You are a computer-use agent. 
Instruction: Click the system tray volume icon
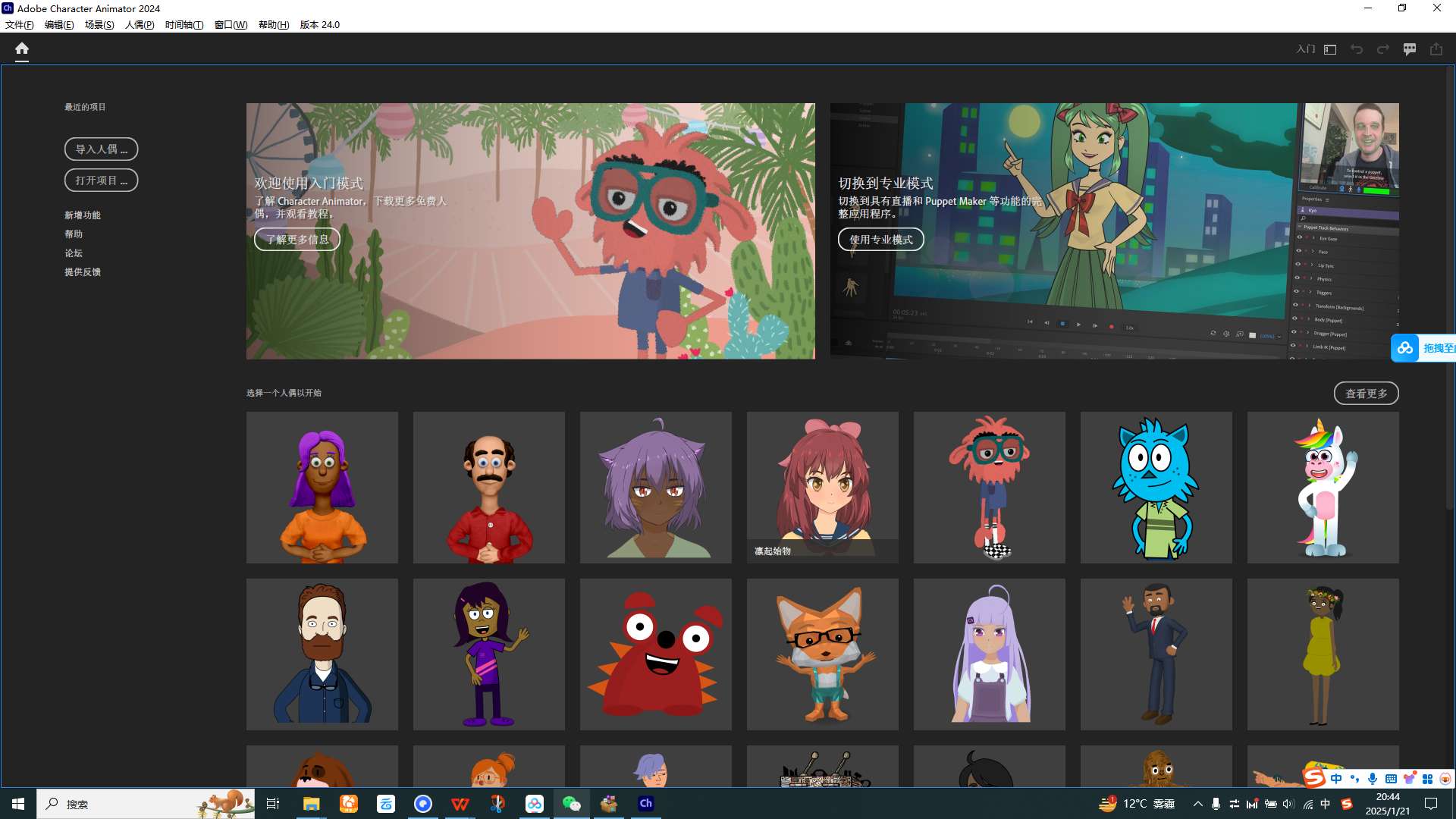(x=1288, y=804)
